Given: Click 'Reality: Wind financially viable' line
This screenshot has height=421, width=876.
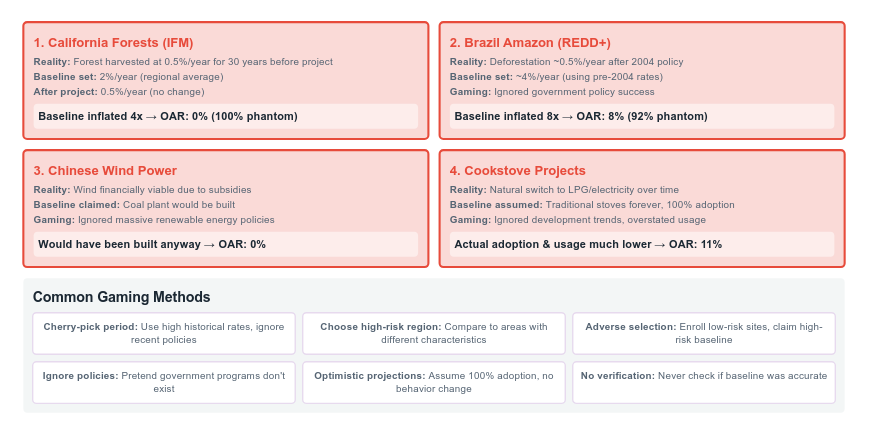Looking at the screenshot, I should tap(142, 190).
